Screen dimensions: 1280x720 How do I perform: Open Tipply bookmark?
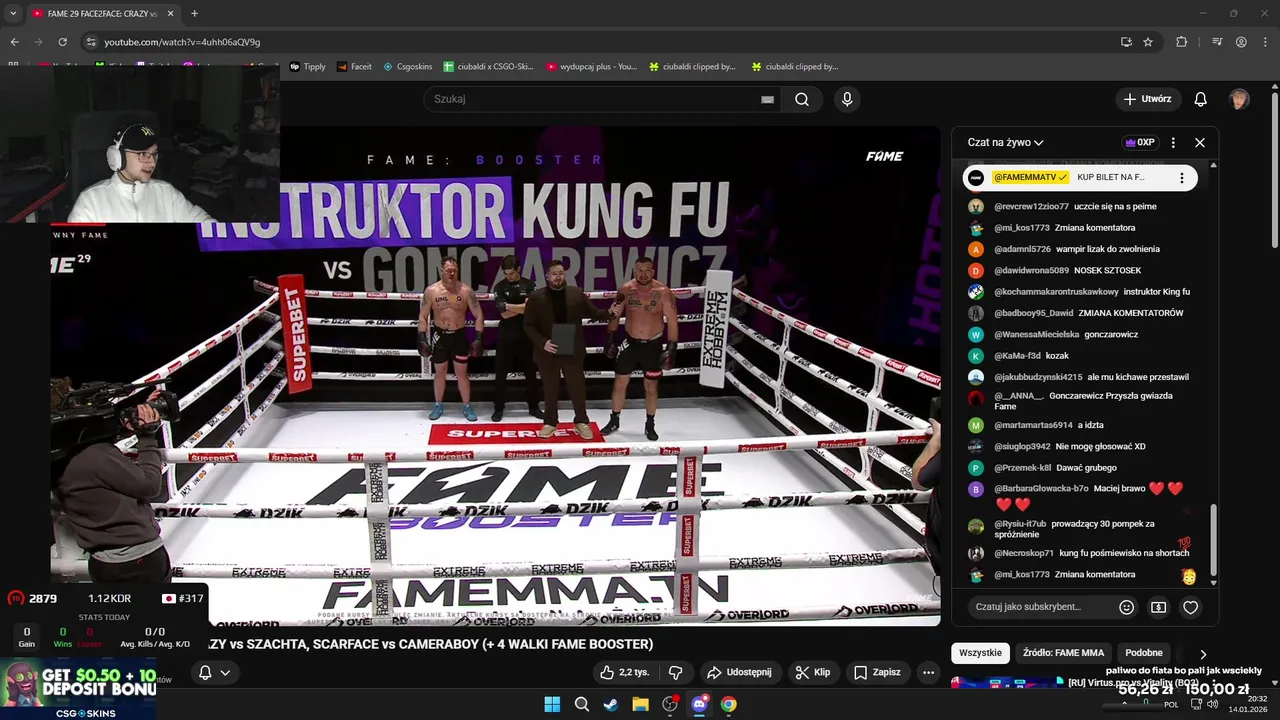tap(308, 67)
